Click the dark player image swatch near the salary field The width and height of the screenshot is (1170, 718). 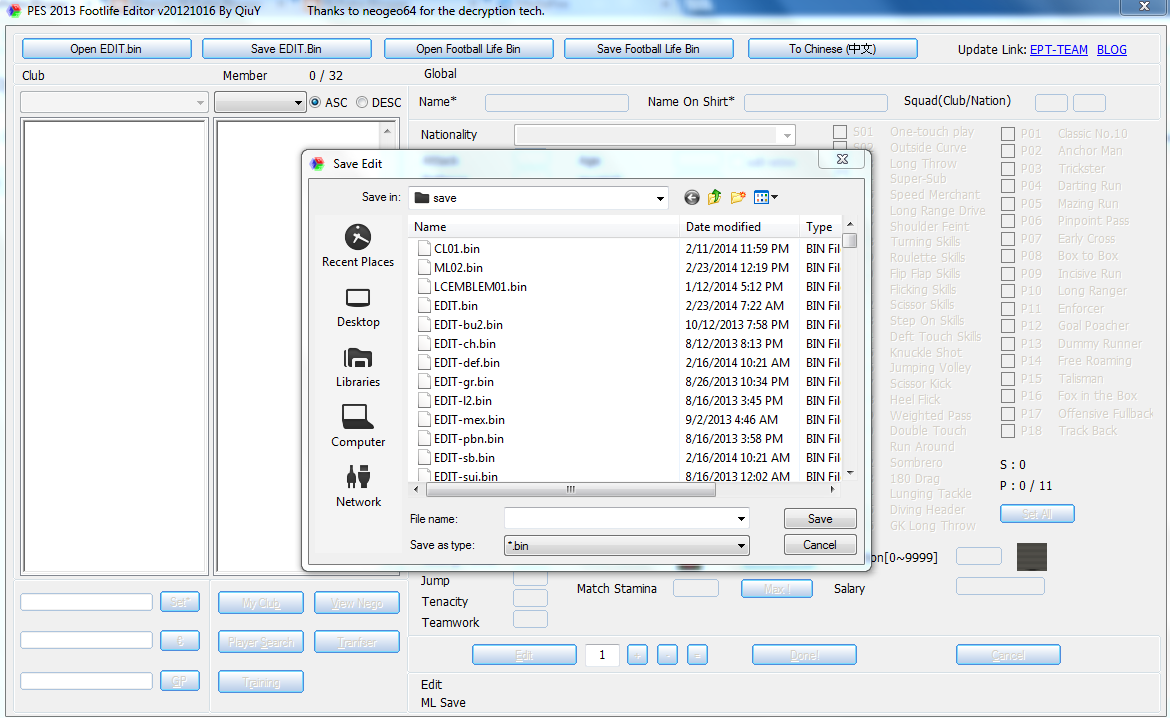pyautogui.click(x=1031, y=557)
